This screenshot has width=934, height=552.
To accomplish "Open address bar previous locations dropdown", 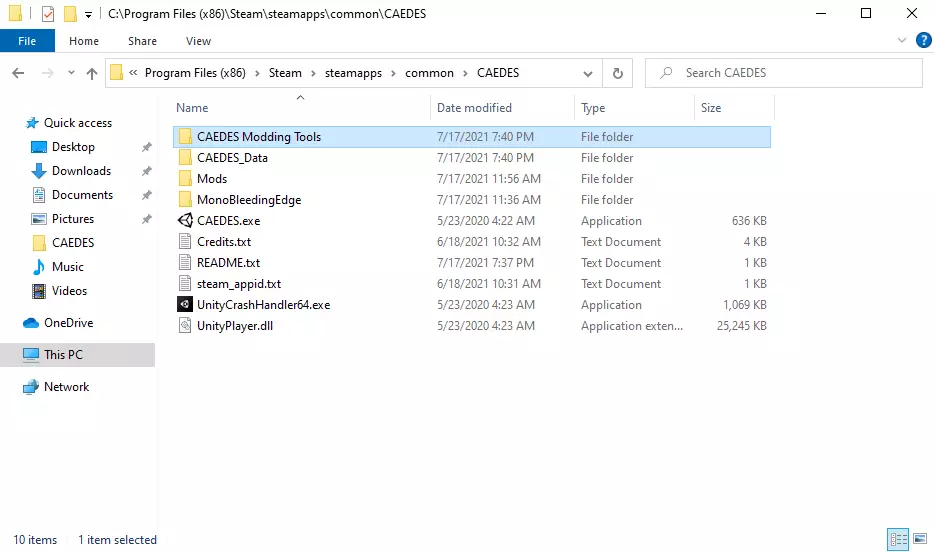I will pyautogui.click(x=588, y=73).
